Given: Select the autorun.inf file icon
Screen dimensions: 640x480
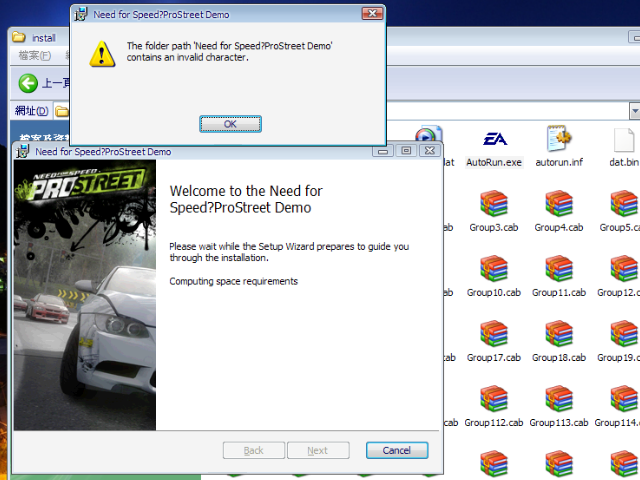Looking at the screenshot, I should [x=559, y=139].
